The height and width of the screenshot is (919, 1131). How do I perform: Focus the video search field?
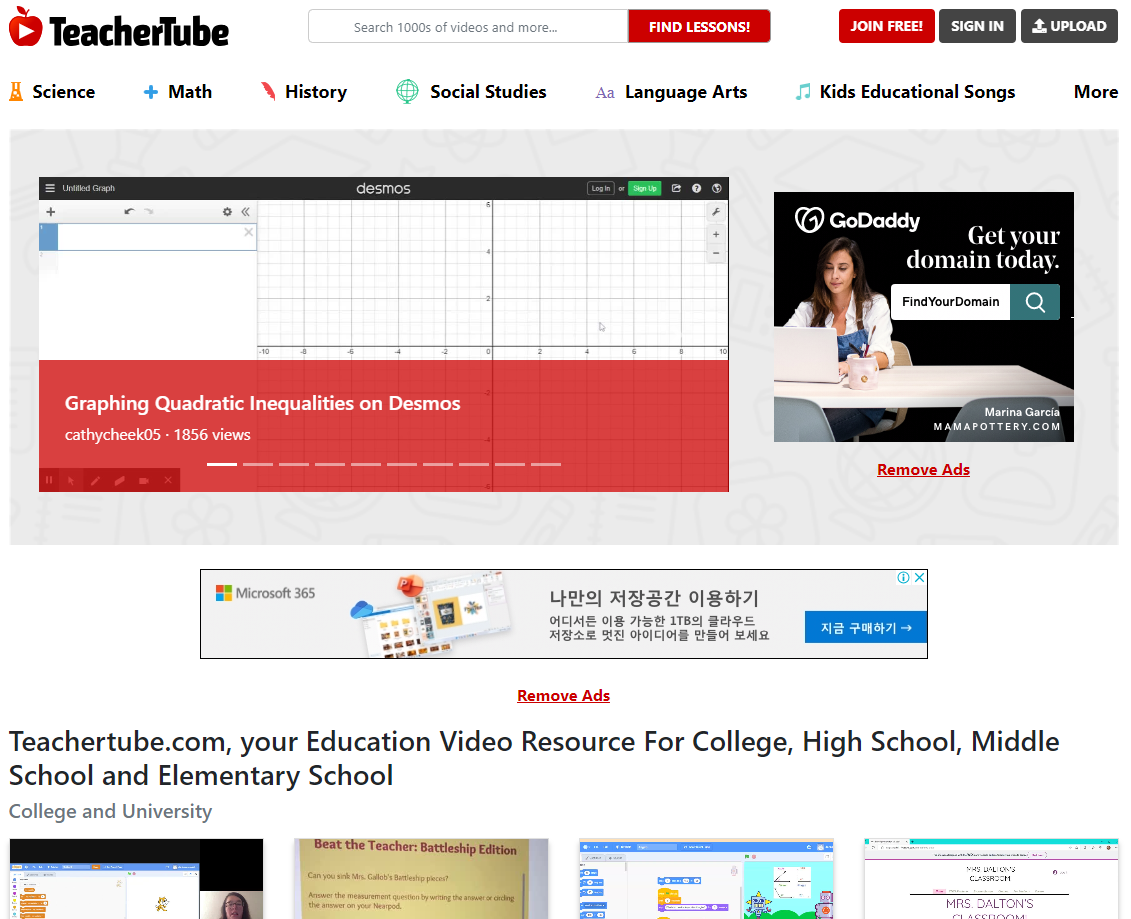tap(468, 27)
